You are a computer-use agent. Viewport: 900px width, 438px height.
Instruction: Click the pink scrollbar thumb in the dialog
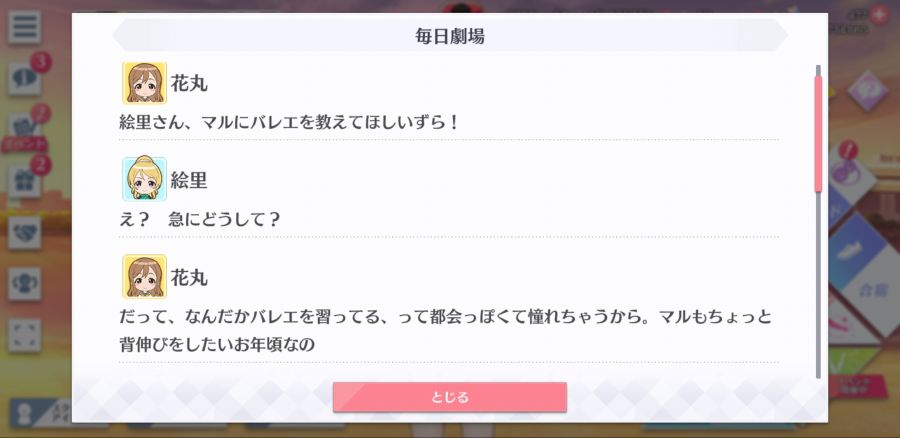tap(818, 133)
